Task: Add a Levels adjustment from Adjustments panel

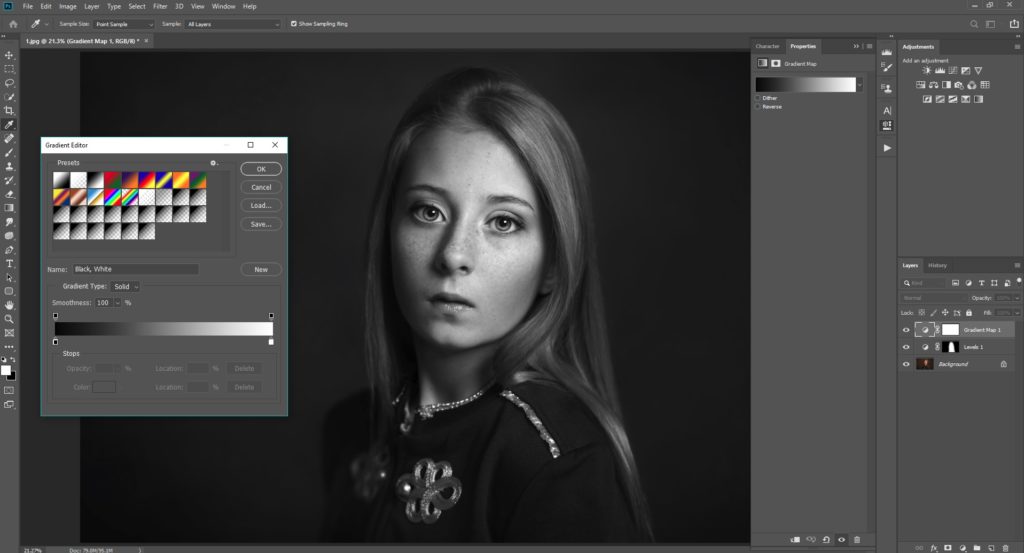Action: (940, 71)
